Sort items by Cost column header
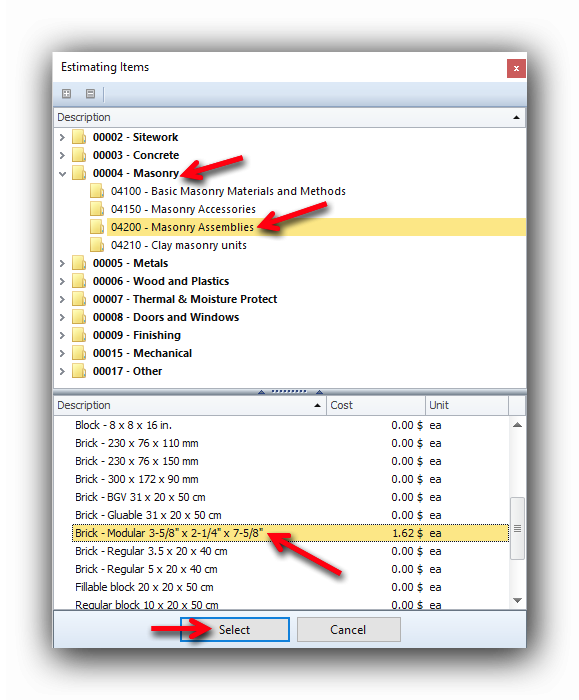 (376, 405)
